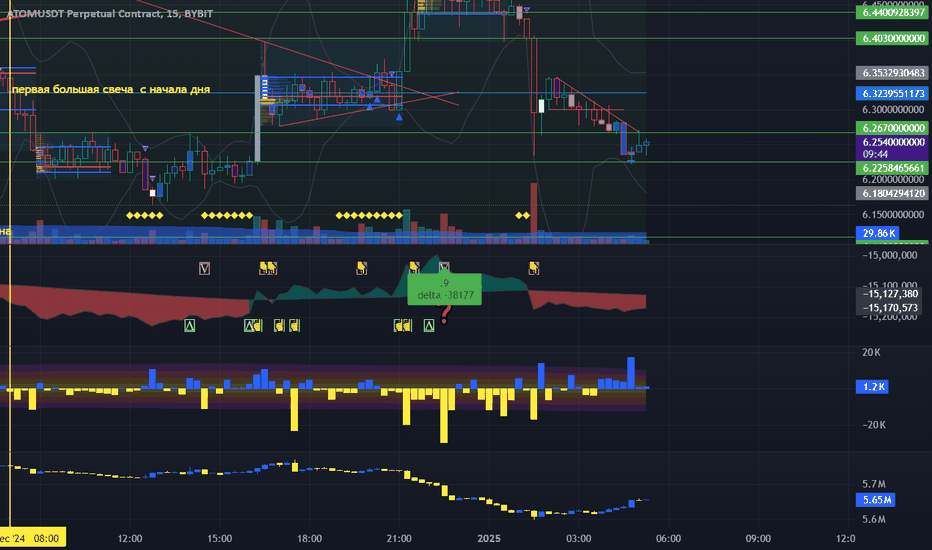
Task: Click the 03:00 time axis label
Action: click(578, 538)
